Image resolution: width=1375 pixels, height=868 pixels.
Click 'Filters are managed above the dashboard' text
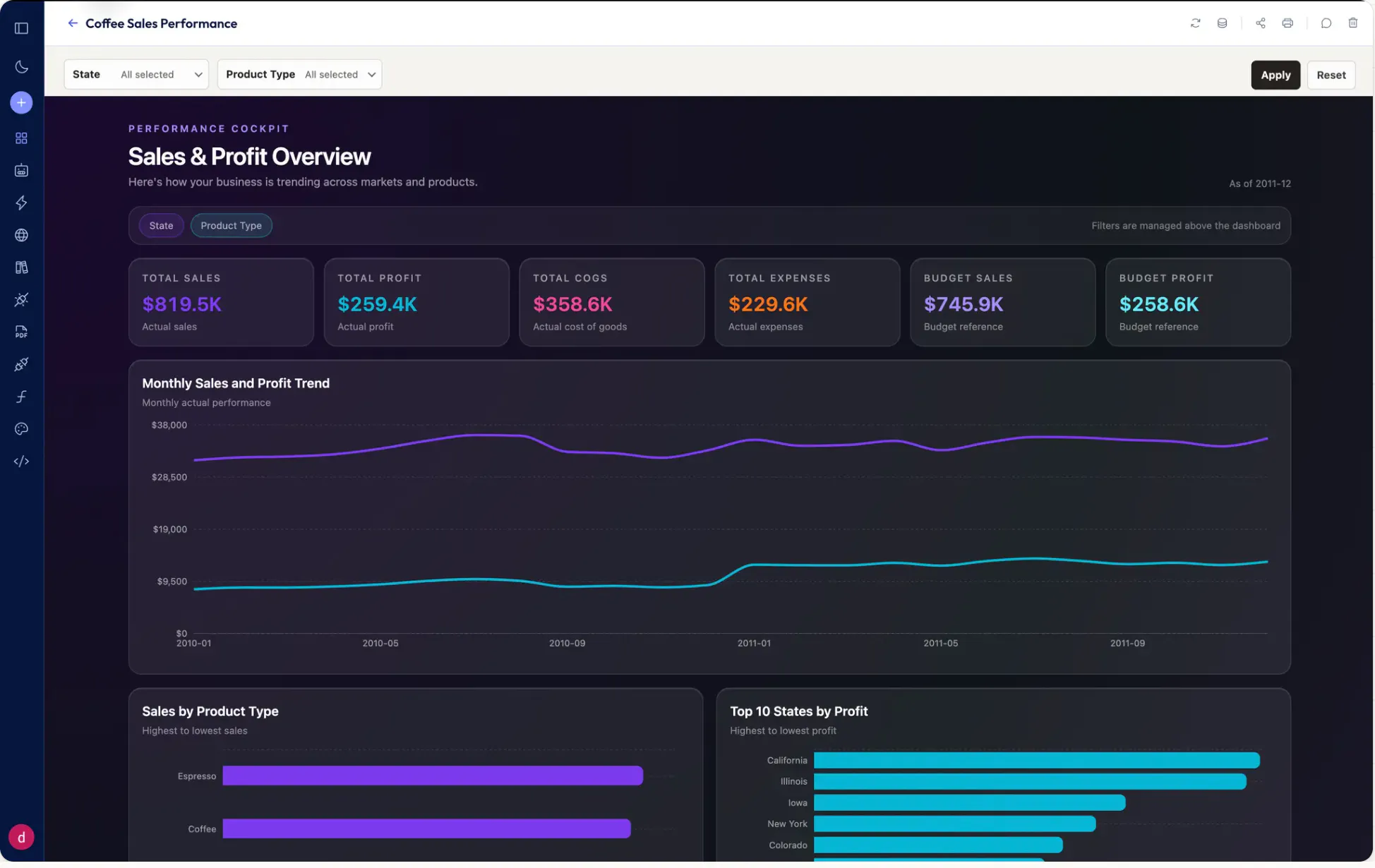pyautogui.click(x=1185, y=227)
